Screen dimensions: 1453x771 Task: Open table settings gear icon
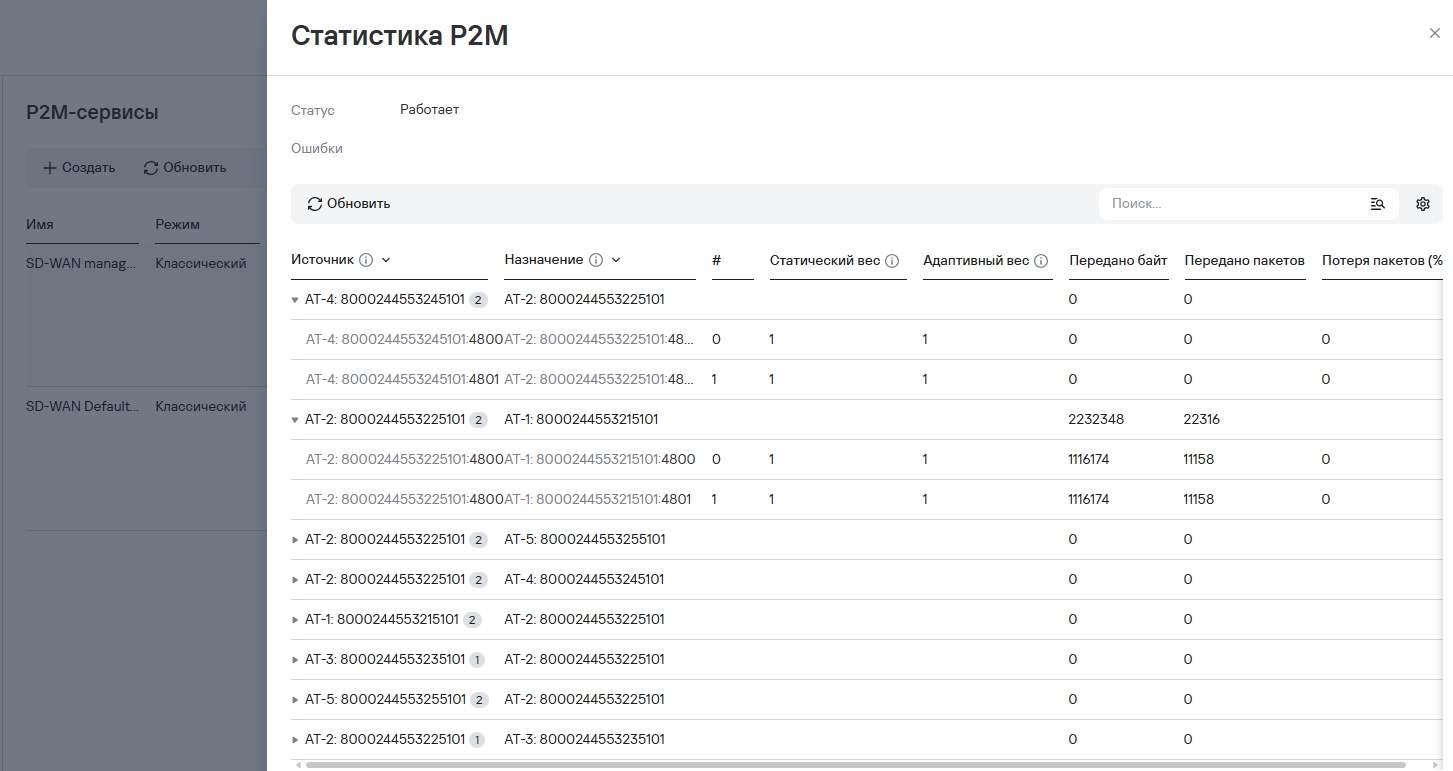pos(1423,204)
